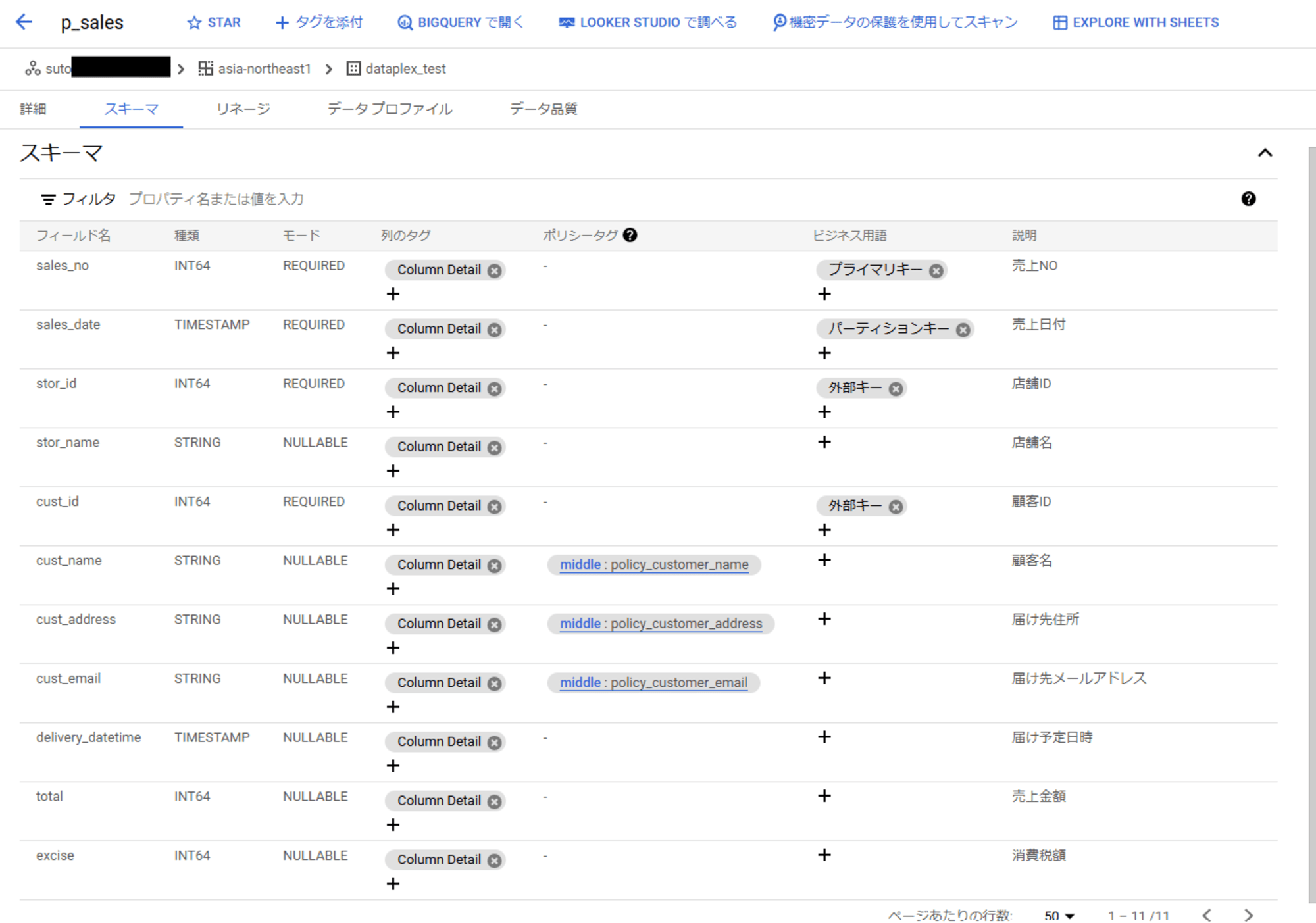Add business term to excise
This screenshot has height=923, width=1316.
824,855
